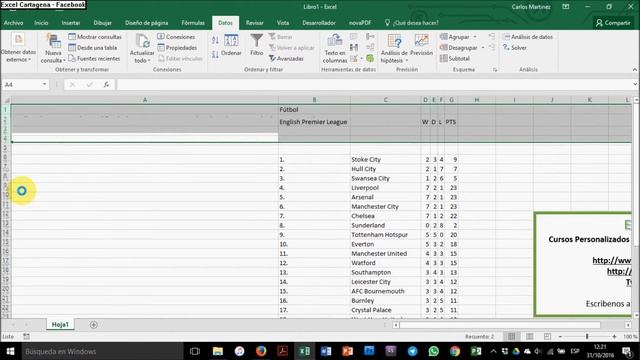Click the Quitar duplicados icon
Screen dimensions: 640x360
[x=354, y=48]
